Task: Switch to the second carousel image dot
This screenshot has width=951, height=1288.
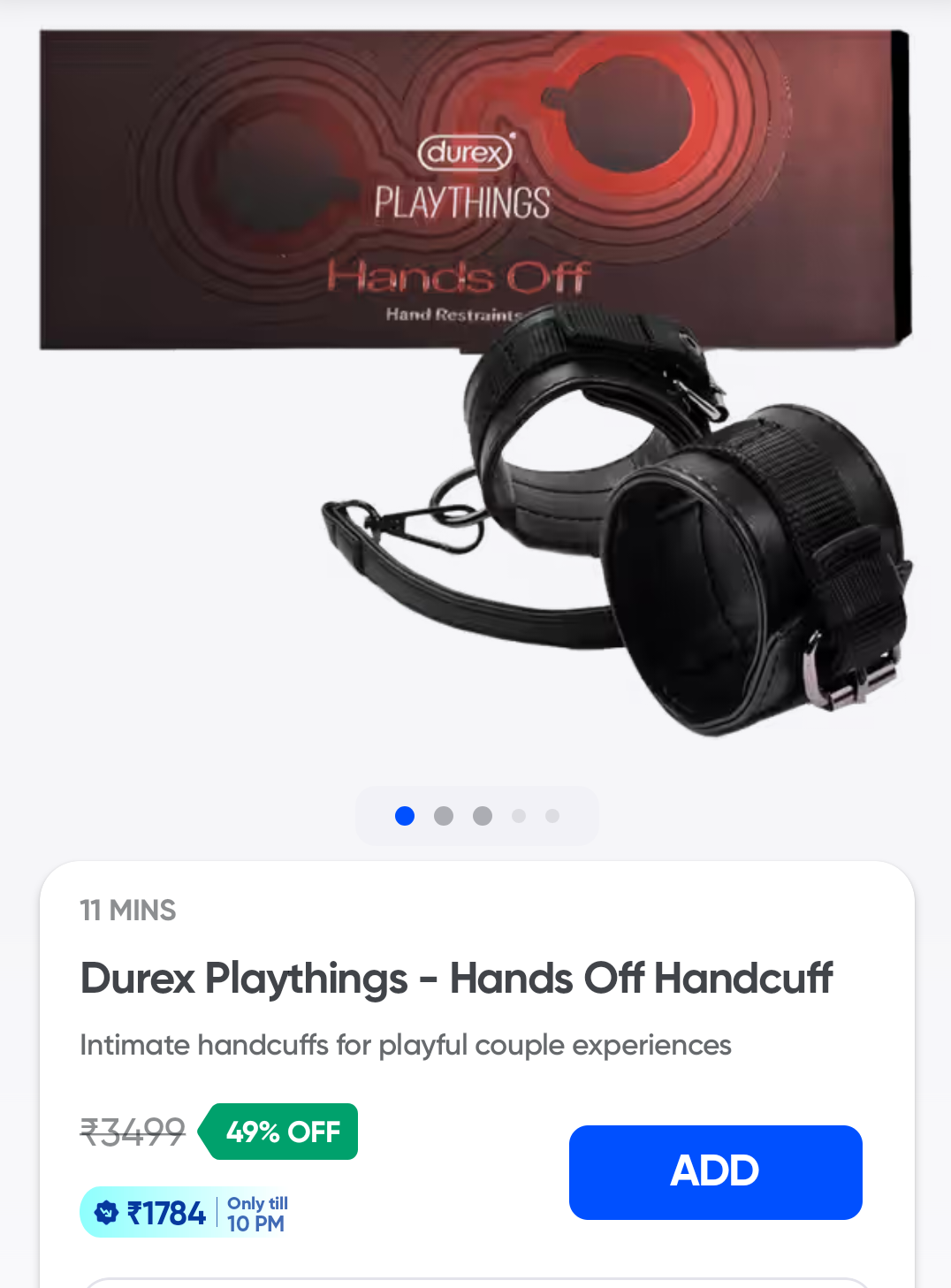Action: (x=444, y=816)
